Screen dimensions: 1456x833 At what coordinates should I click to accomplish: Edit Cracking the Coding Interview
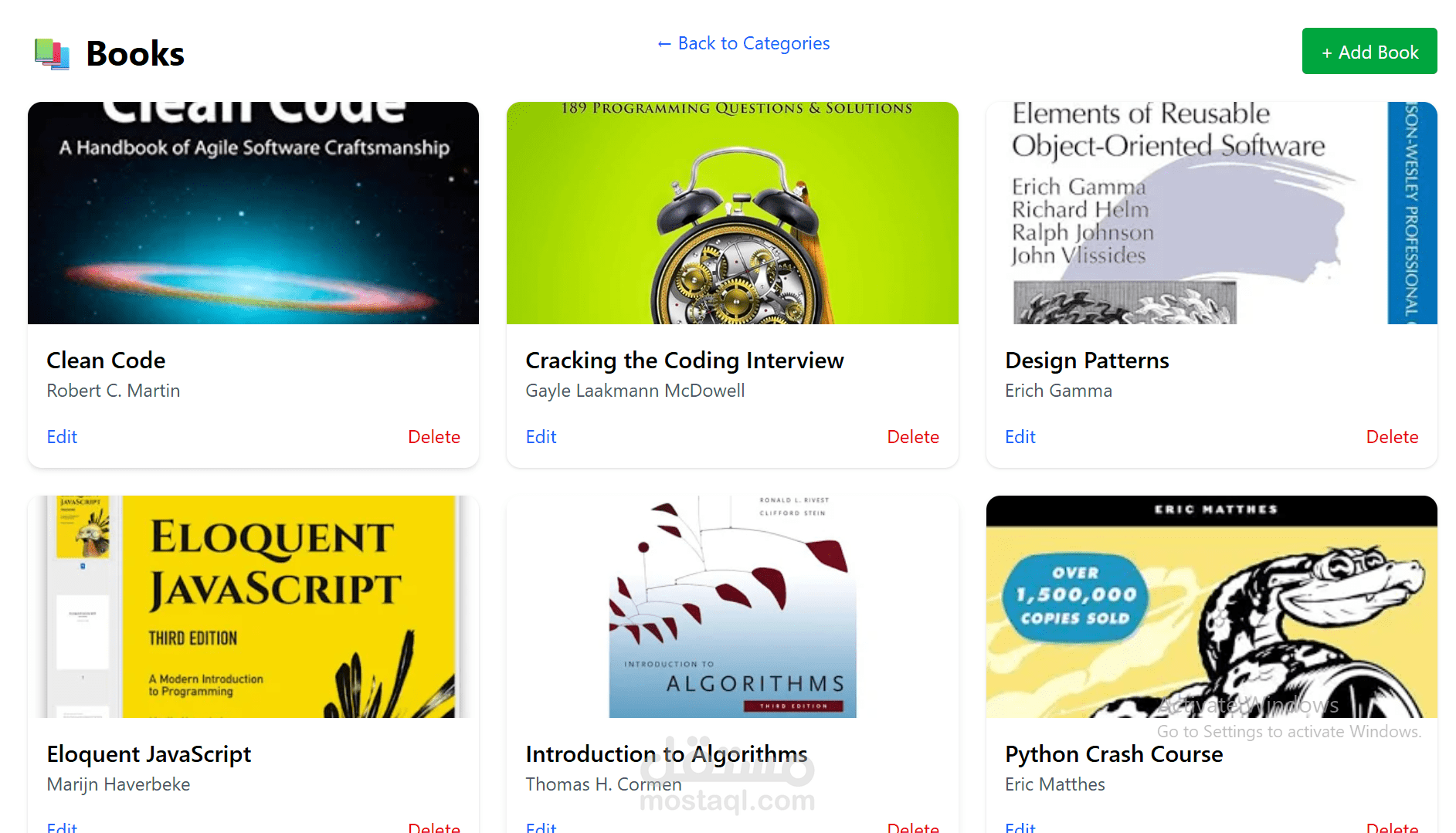tap(541, 437)
